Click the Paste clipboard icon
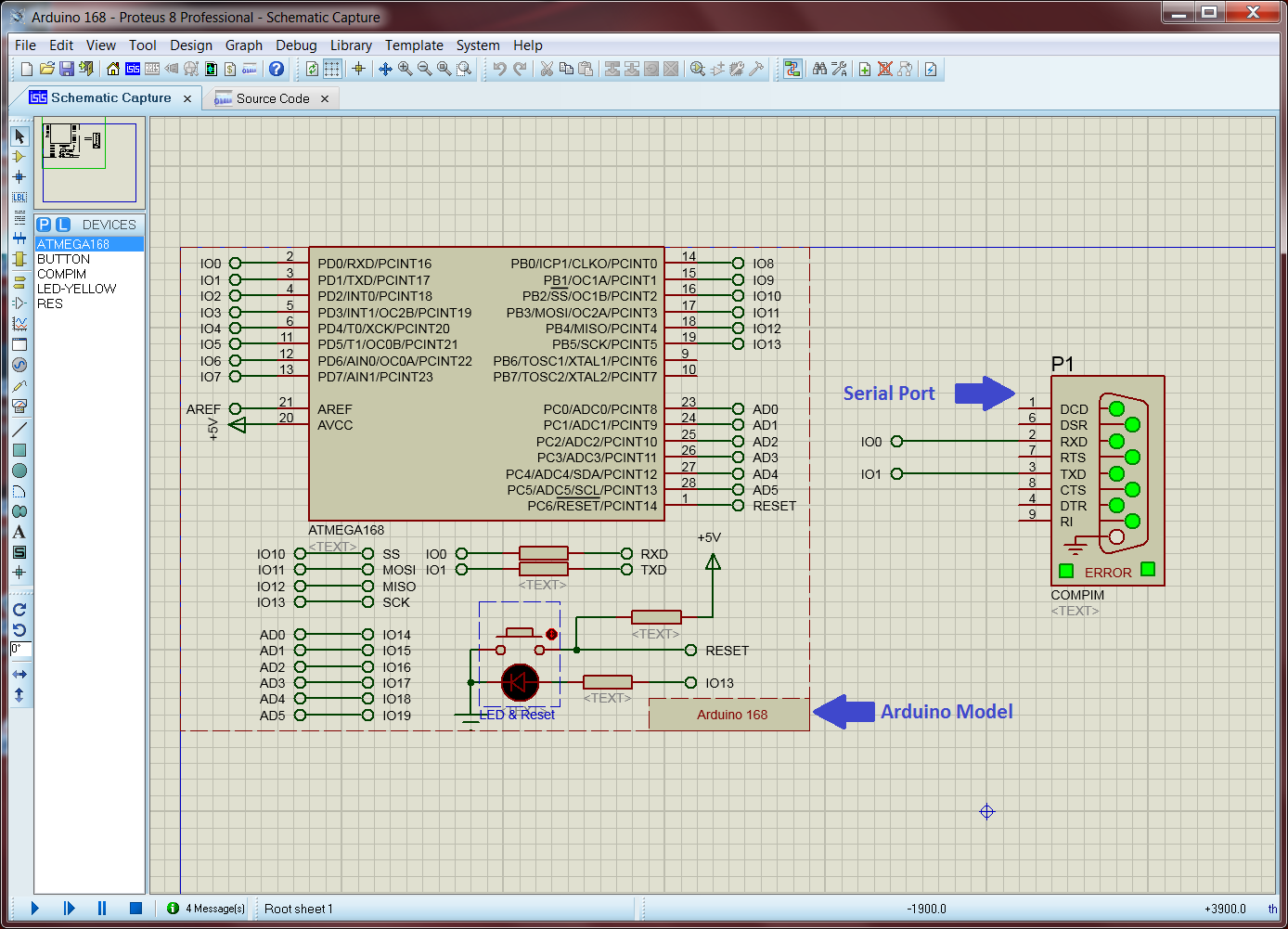This screenshot has width=1288, height=929. pyautogui.click(x=586, y=69)
